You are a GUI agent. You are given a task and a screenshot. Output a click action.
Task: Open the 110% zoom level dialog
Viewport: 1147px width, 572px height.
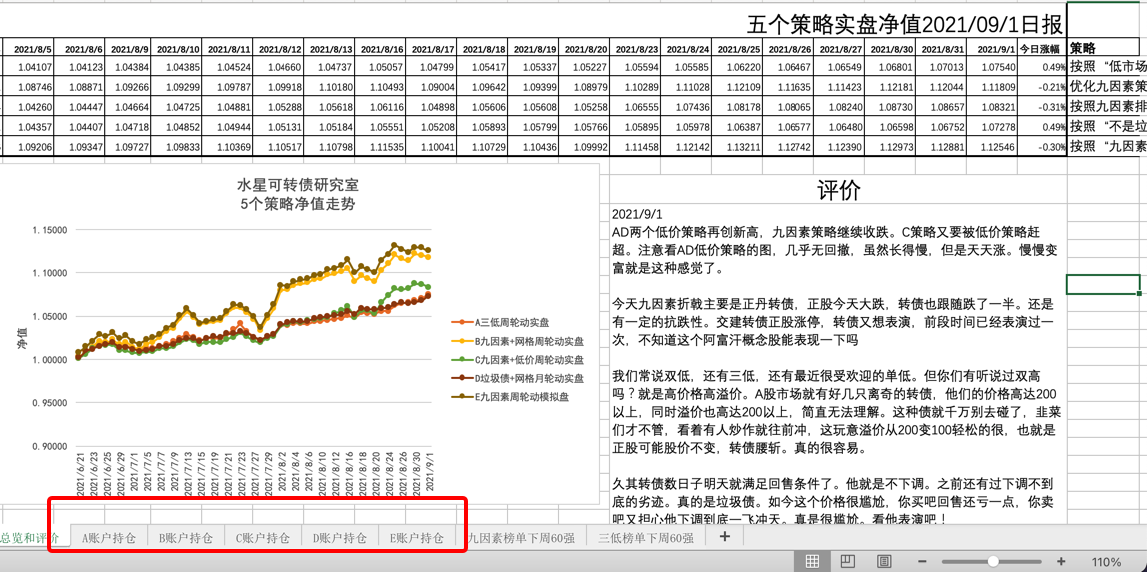point(1105,561)
